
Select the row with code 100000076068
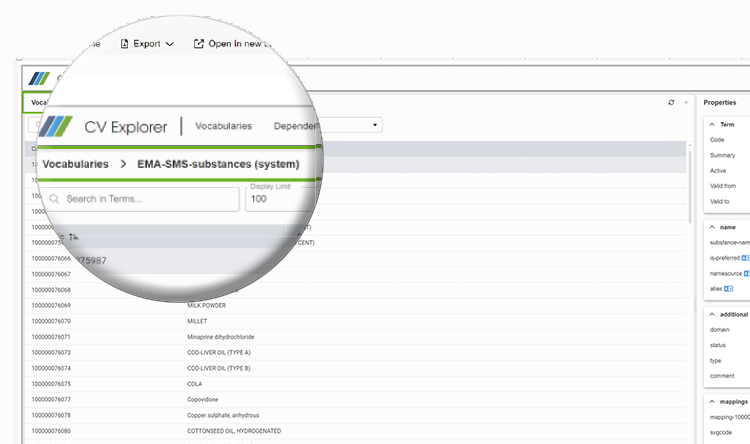click(355, 290)
